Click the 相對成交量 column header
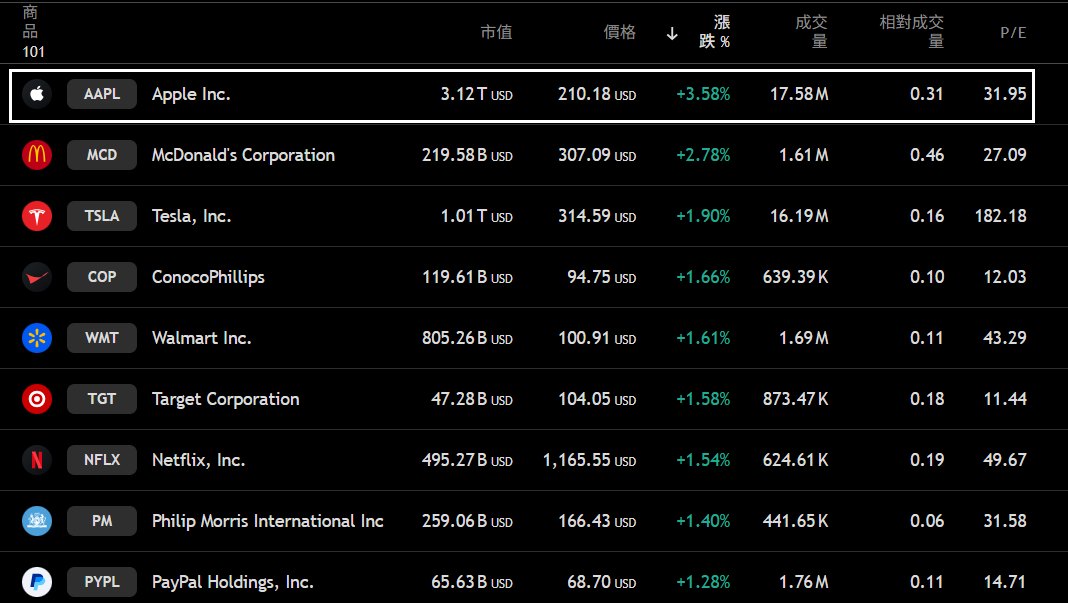The image size is (1068, 603). 911,32
